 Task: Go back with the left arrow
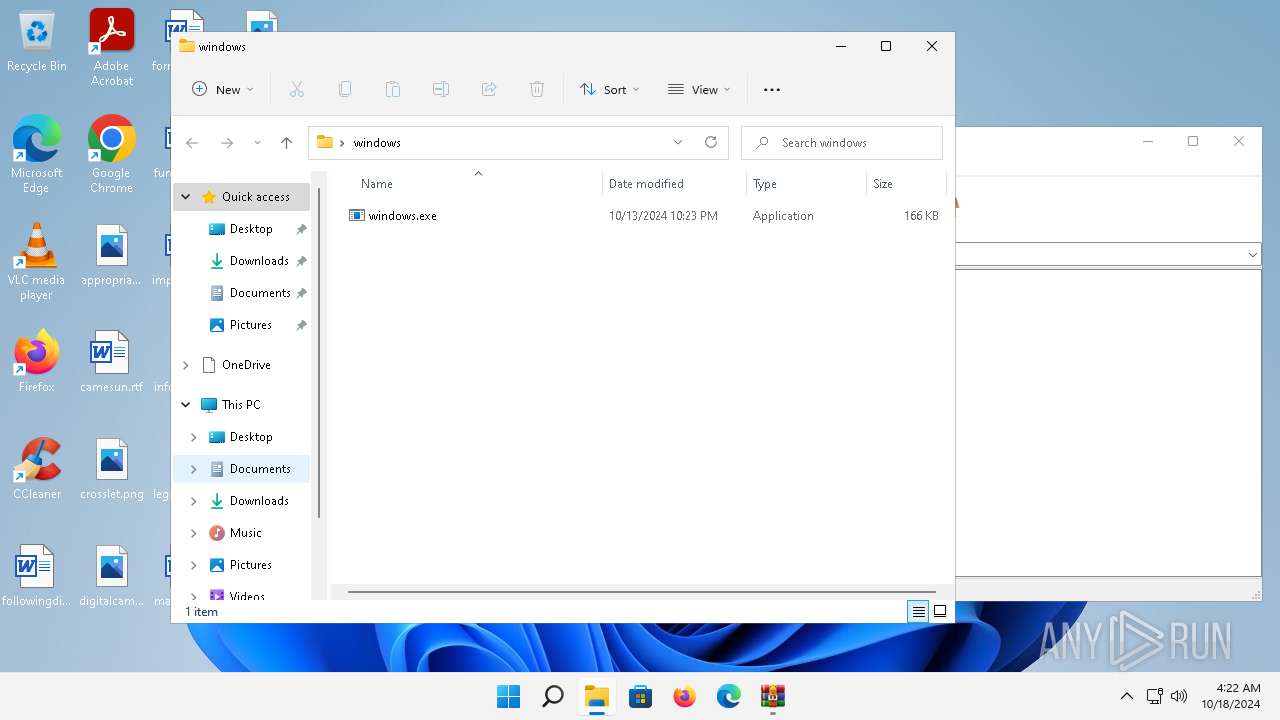(x=192, y=143)
